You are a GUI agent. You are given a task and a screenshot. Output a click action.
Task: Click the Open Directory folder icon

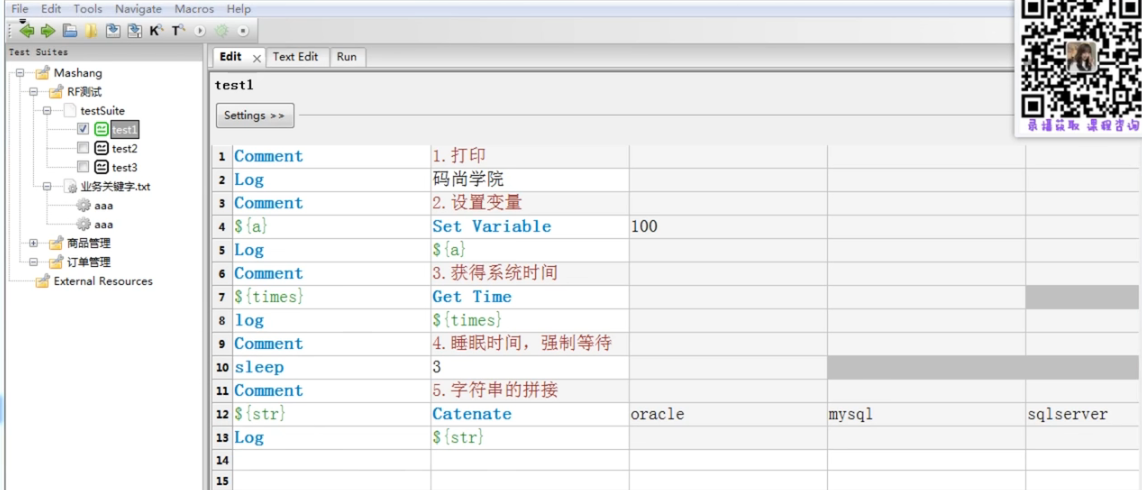(x=91, y=31)
